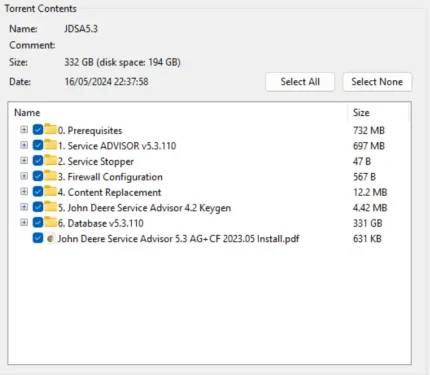Click the Select All button

(x=300, y=82)
